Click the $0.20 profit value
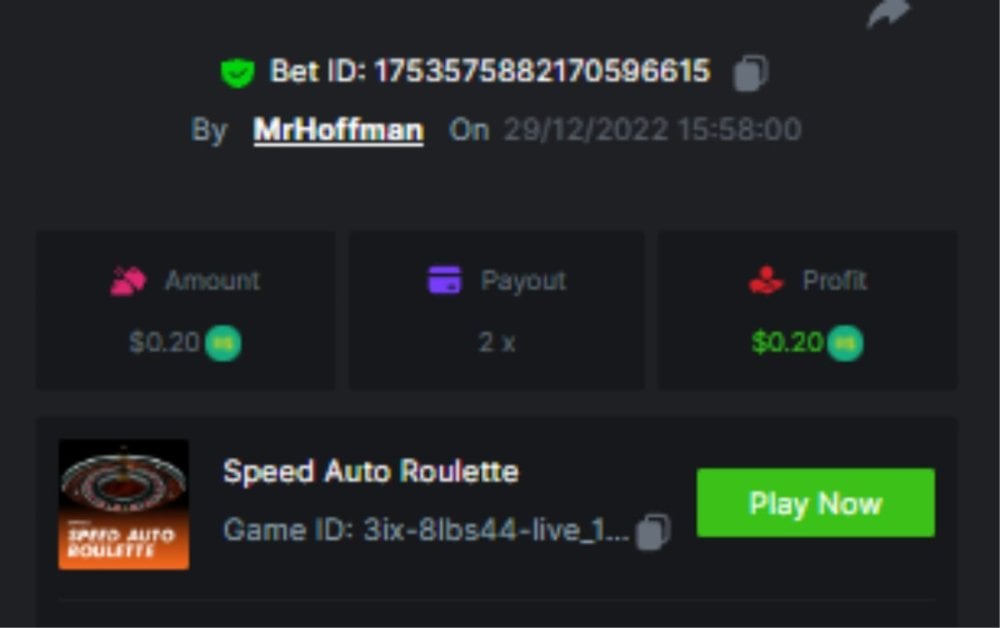This screenshot has width=1000, height=628. pos(787,343)
